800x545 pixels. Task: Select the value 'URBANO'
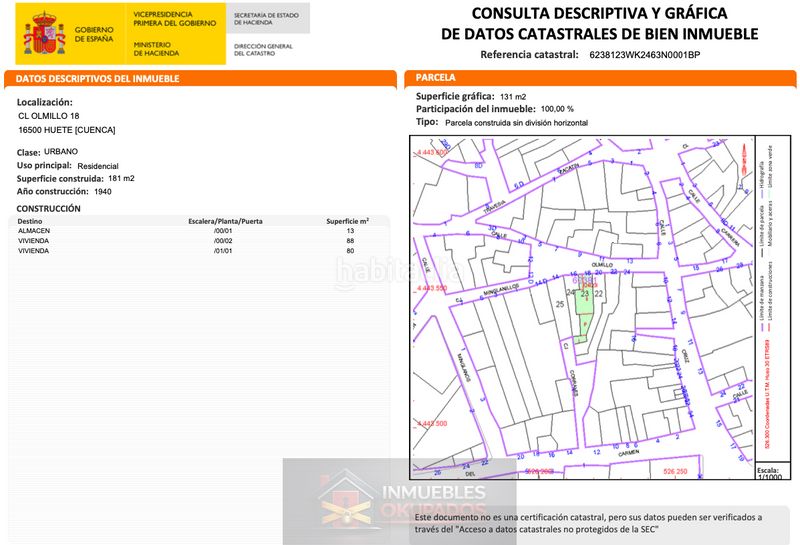[x=61, y=152]
